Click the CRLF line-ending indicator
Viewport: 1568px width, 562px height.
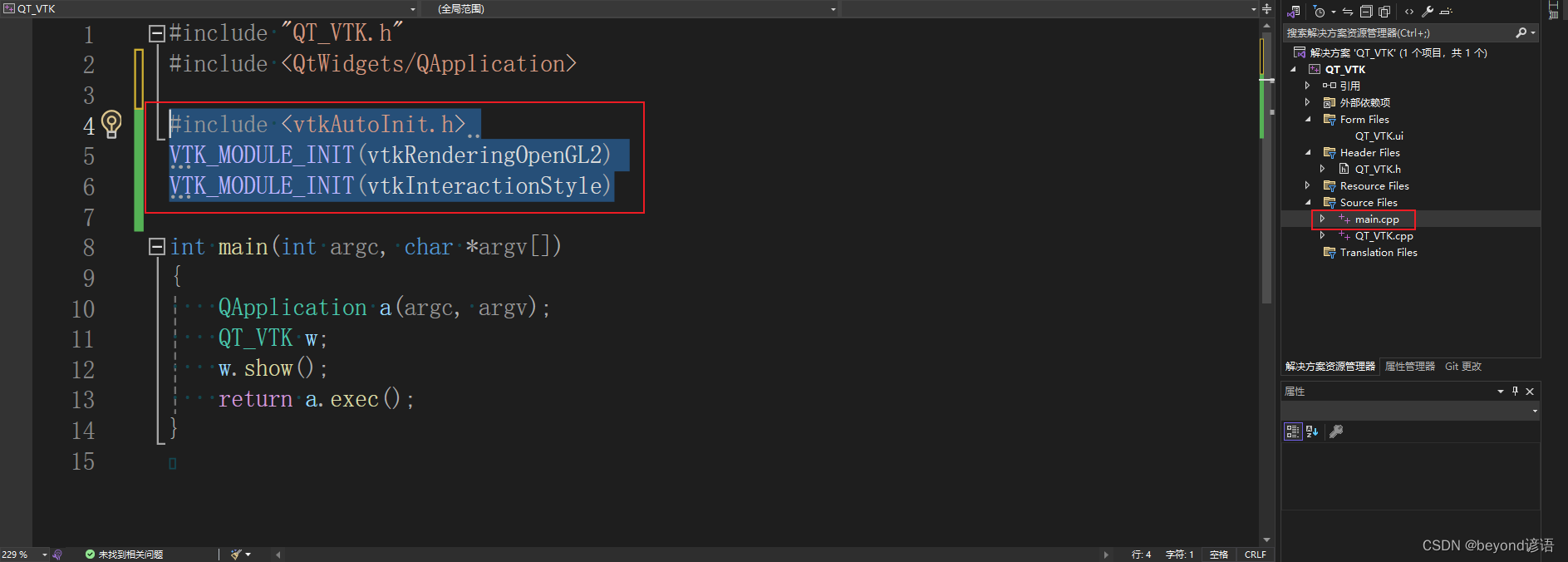[1255, 554]
